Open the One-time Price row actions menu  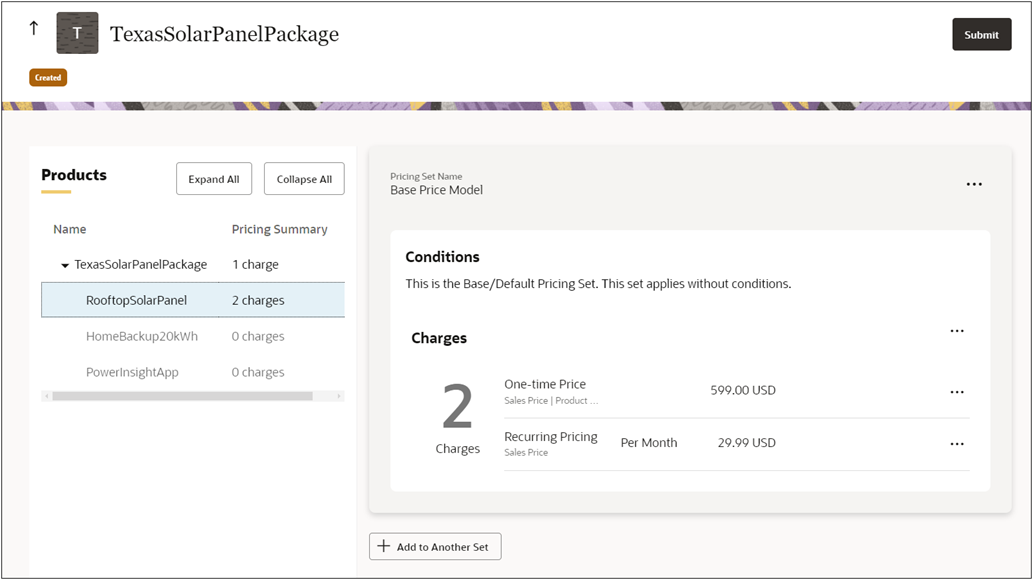(x=957, y=392)
